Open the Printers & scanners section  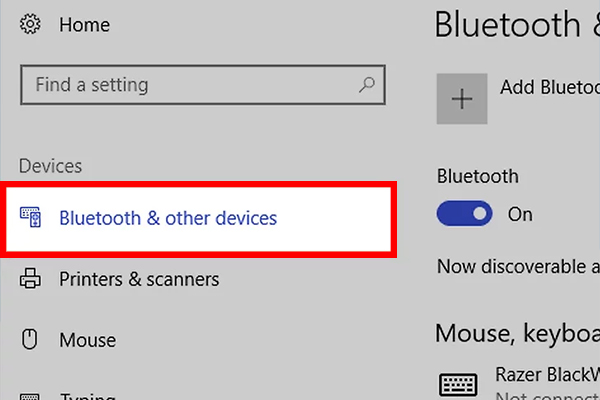(139, 279)
